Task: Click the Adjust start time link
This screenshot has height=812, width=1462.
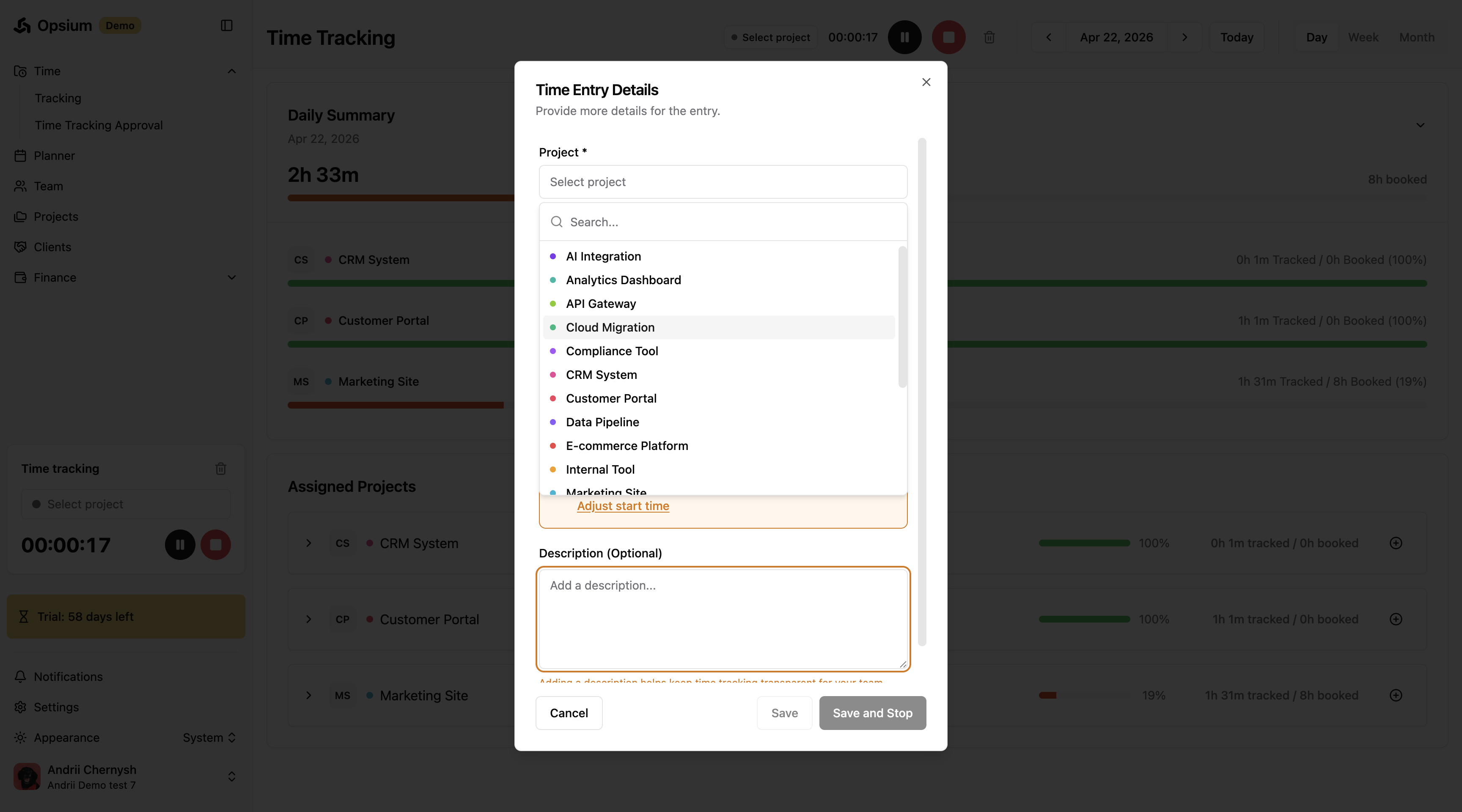Action: click(x=623, y=505)
